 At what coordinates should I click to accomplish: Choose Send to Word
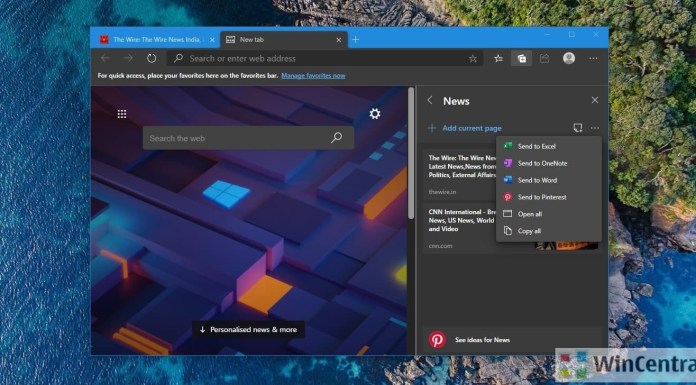point(549,180)
